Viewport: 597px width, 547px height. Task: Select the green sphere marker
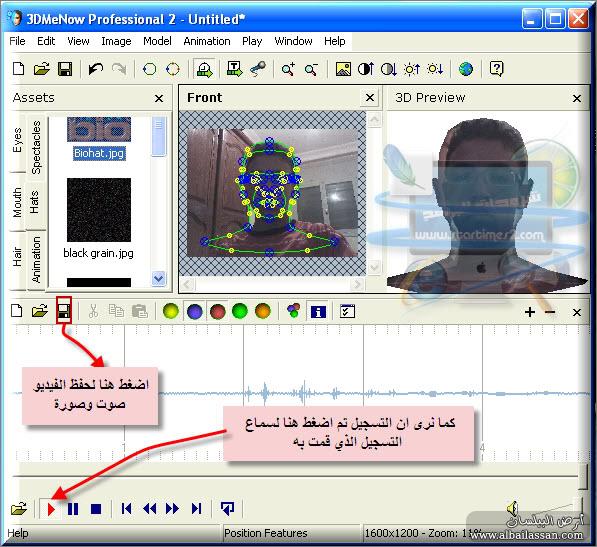coord(240,311)
